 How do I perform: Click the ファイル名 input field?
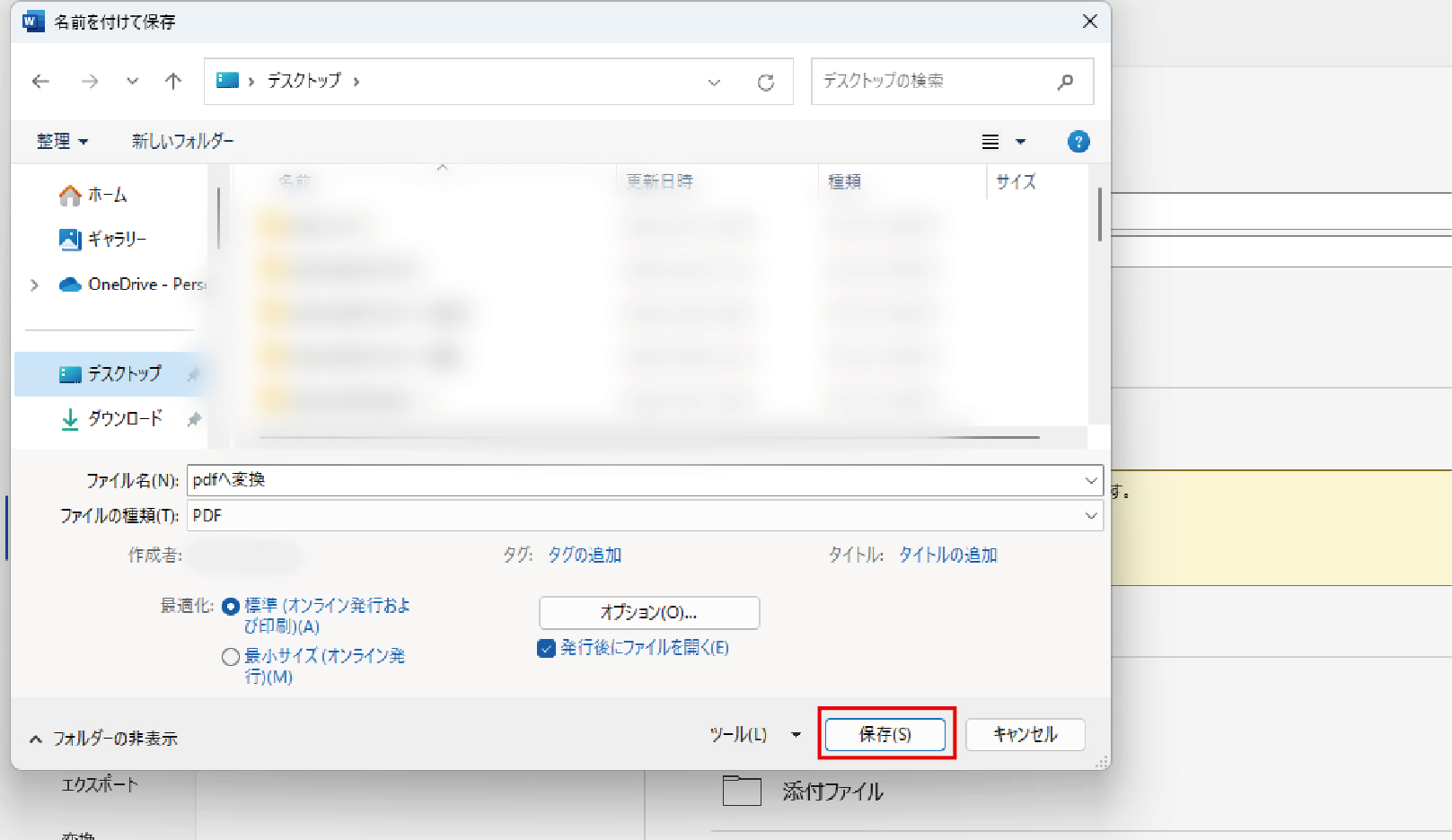(x=645, y=480)
